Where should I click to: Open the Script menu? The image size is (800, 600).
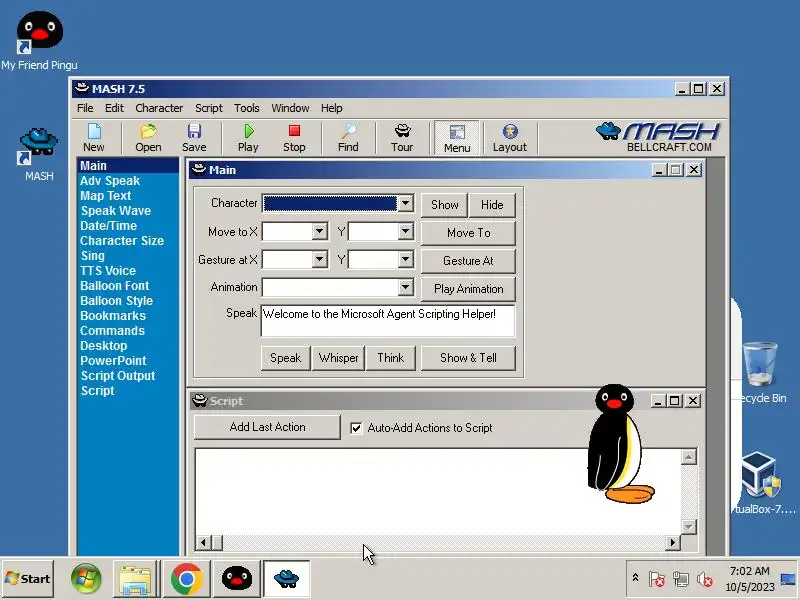point(209,108)
